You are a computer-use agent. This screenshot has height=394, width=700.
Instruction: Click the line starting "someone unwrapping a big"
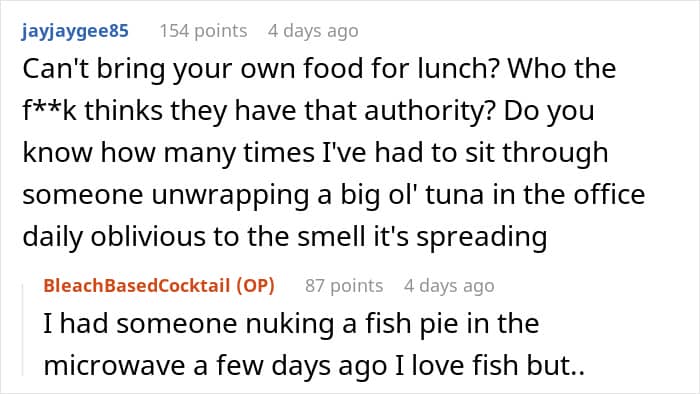coord(333,195)
